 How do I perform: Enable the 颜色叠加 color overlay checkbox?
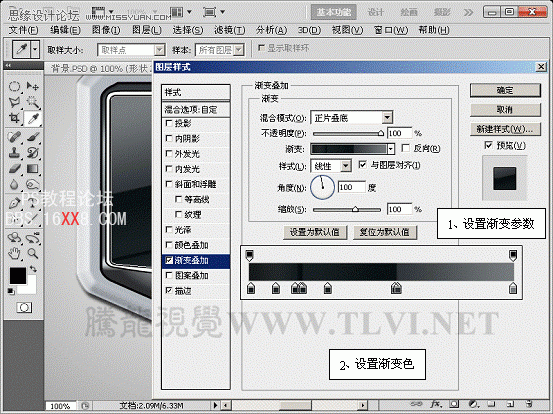coord(169,245)
